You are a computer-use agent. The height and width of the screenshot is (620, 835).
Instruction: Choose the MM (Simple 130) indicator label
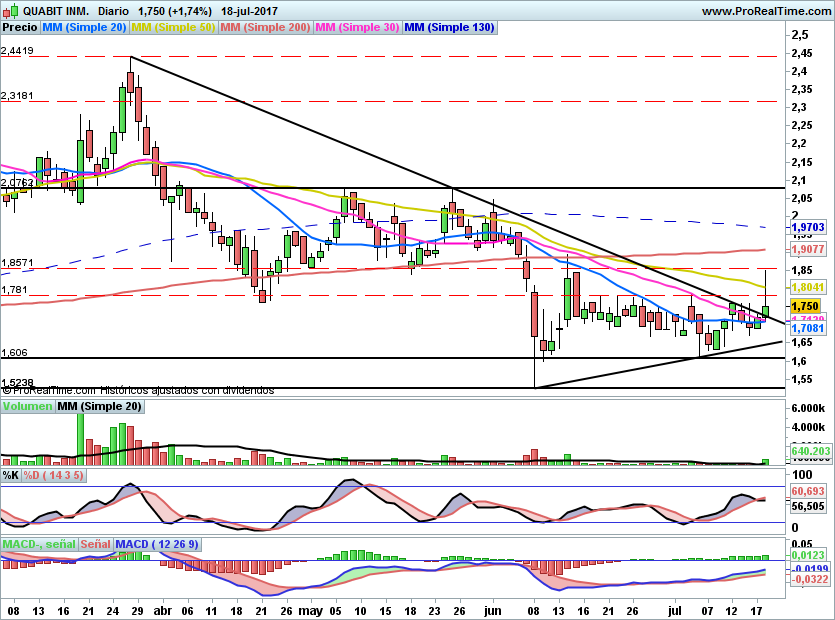449,28
